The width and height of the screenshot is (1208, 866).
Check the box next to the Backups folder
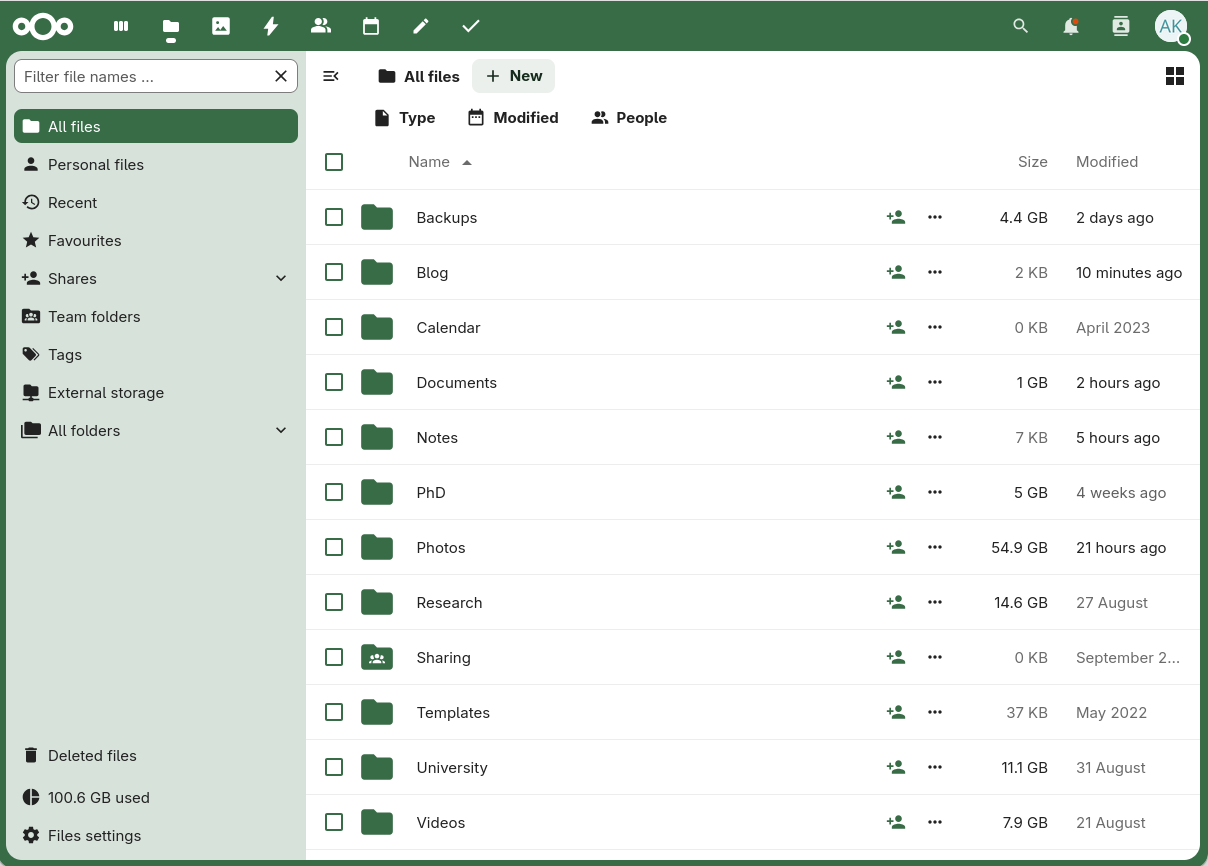click(334, 217)
